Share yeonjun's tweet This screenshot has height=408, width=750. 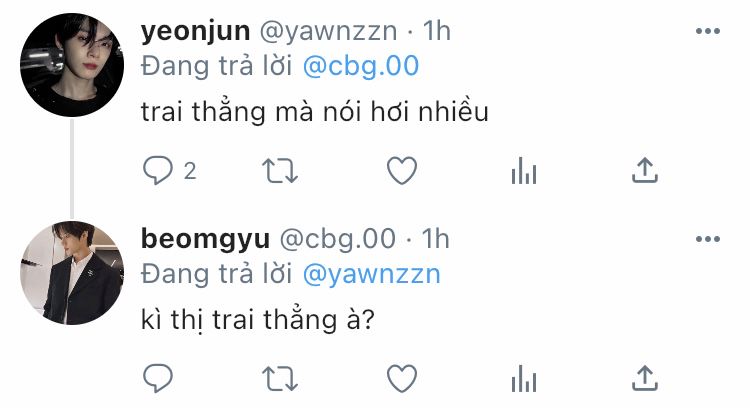(645, 170)
